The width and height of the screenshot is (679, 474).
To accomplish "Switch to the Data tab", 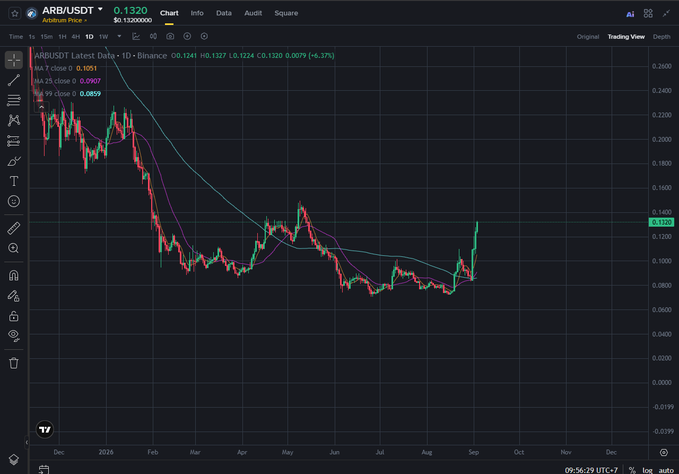I will [224, 13].
